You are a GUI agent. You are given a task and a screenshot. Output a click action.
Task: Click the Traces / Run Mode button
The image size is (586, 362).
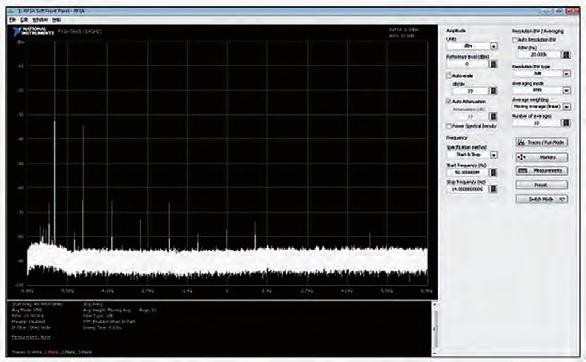click(542, 142)
